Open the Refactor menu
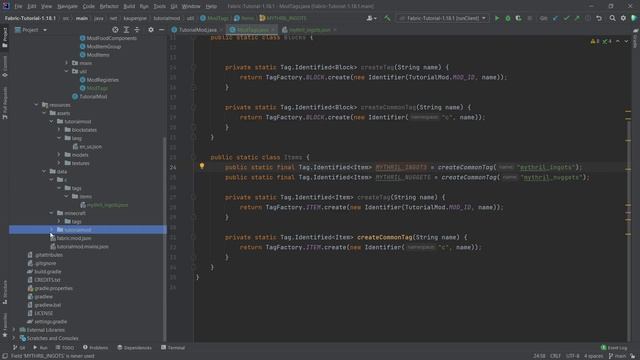Screen dimensions: 640x360 [109, 7]
